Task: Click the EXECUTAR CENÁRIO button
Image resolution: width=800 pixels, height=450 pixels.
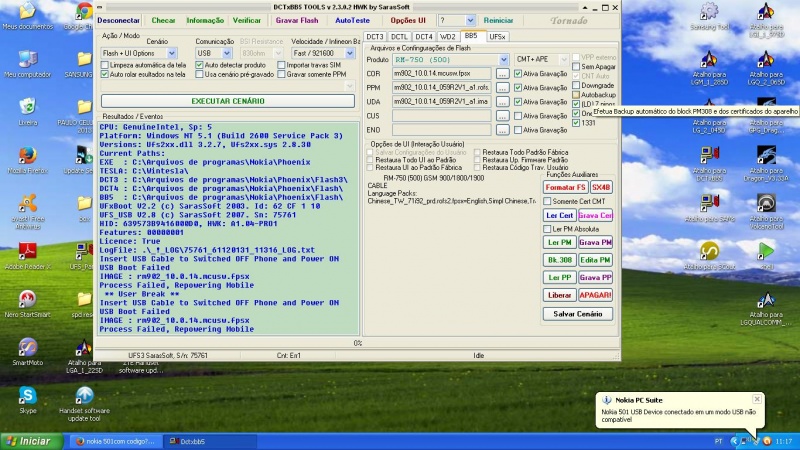Action: click(x=228, y=101)
